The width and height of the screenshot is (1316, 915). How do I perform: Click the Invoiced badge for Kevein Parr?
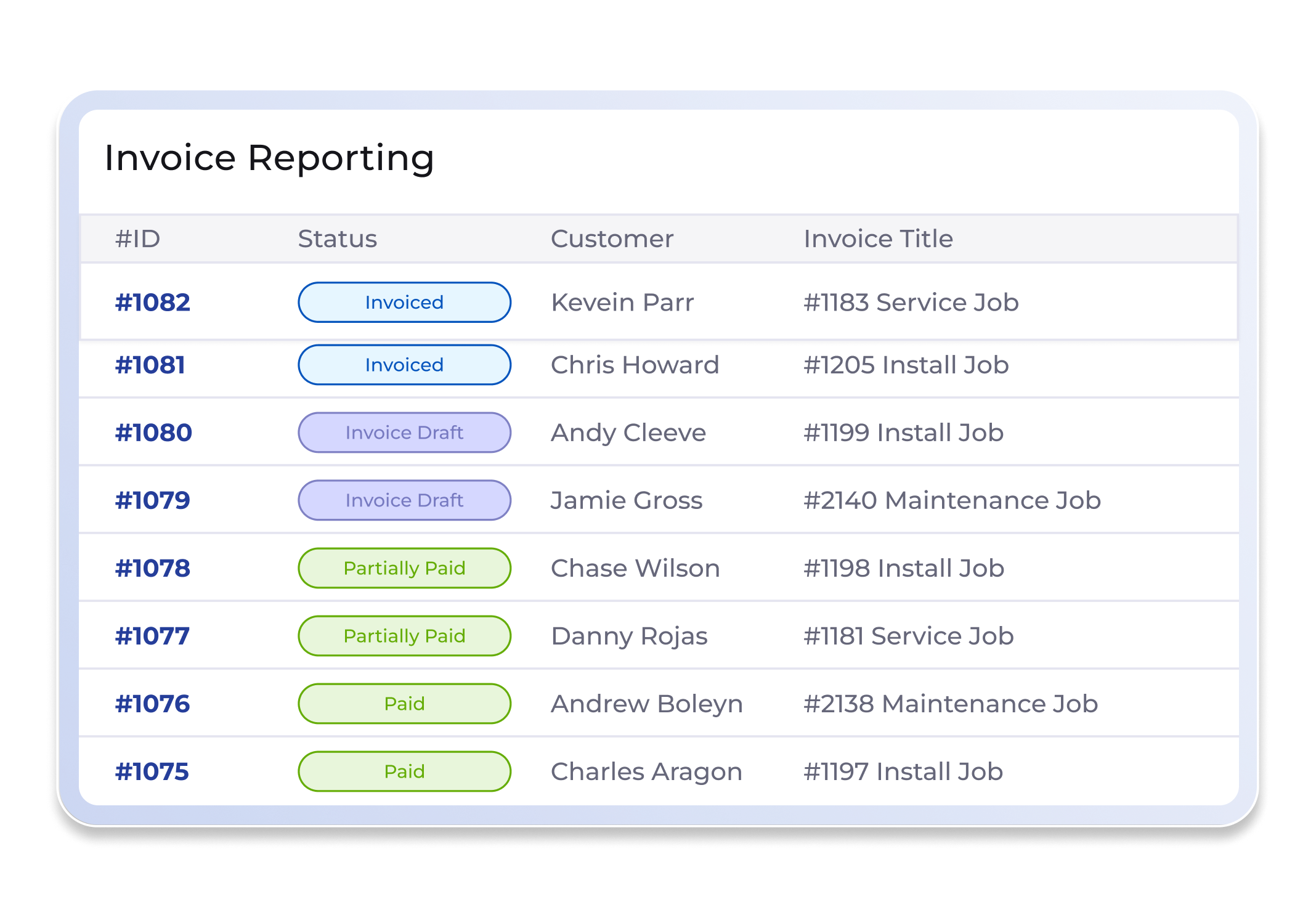pyautogui.click(x=404, y=303)
